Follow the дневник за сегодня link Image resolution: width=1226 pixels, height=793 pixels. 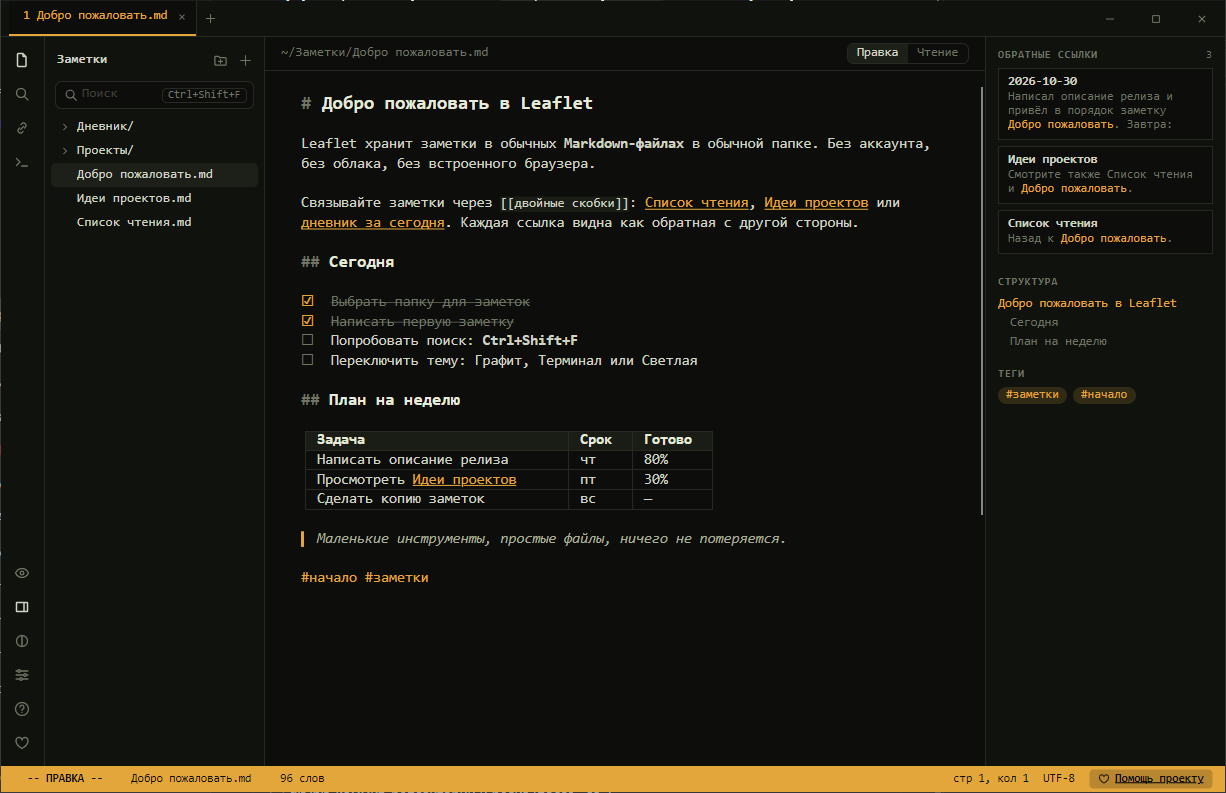pos(372,223)
